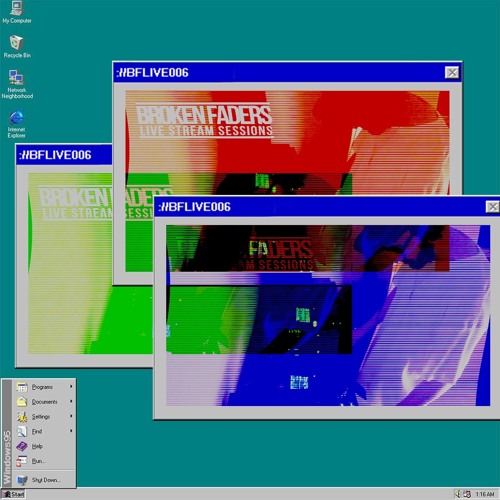Choose Run... from the Start menu
Screen dimensions: 500x500
(44, 461)
